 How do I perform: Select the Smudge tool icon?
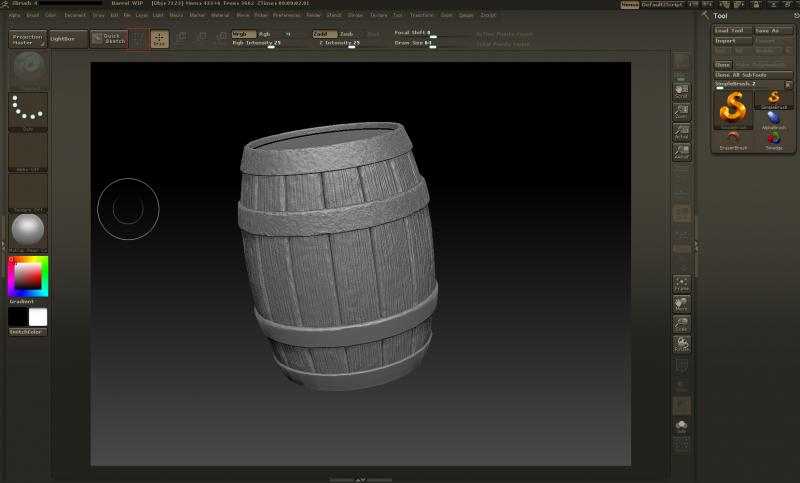773,140
